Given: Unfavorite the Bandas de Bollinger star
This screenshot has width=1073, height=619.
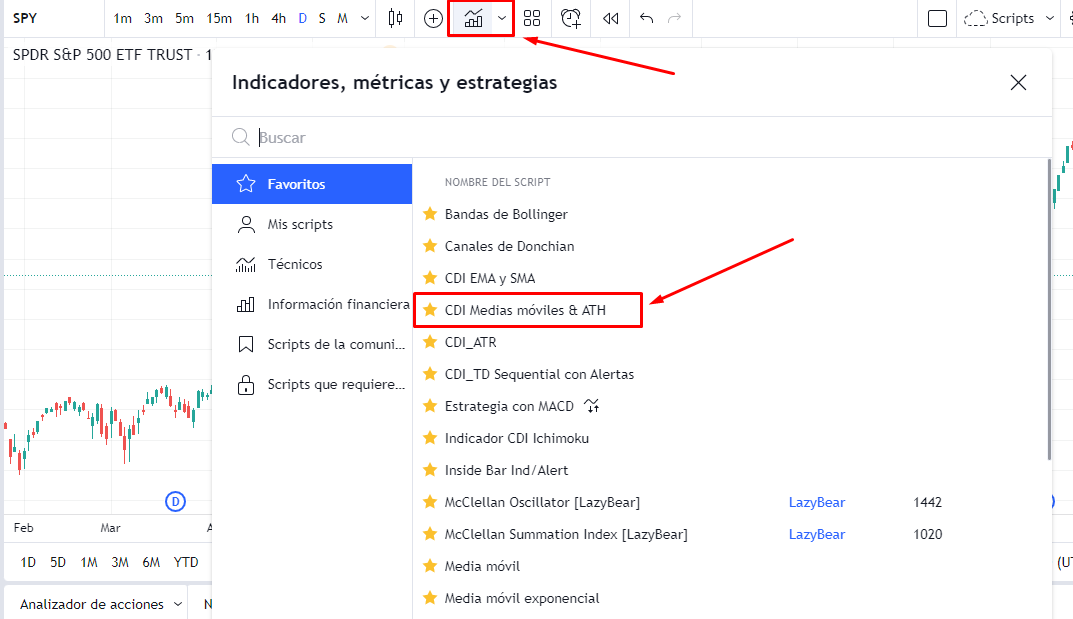Looking at the screenshot, I should pyautogui.click(x=430, y=214).
